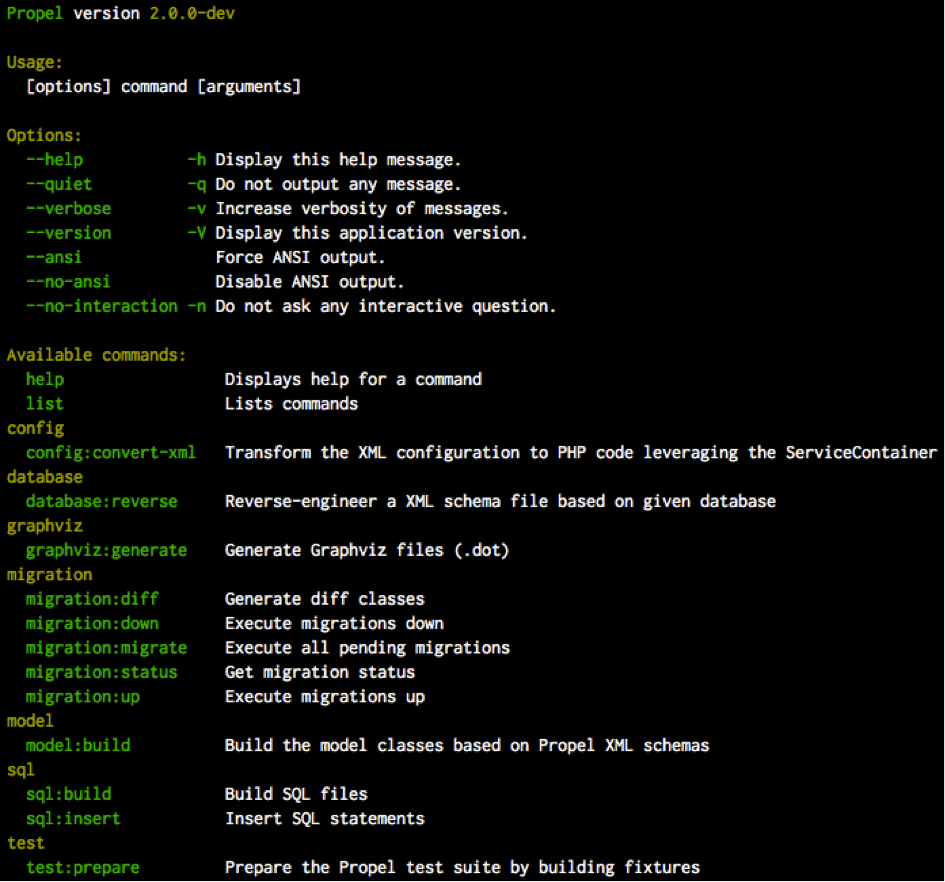The width and height of the screenshot is (945, 882).
Task: Click on migration:down command
Action: pos(92,623)
